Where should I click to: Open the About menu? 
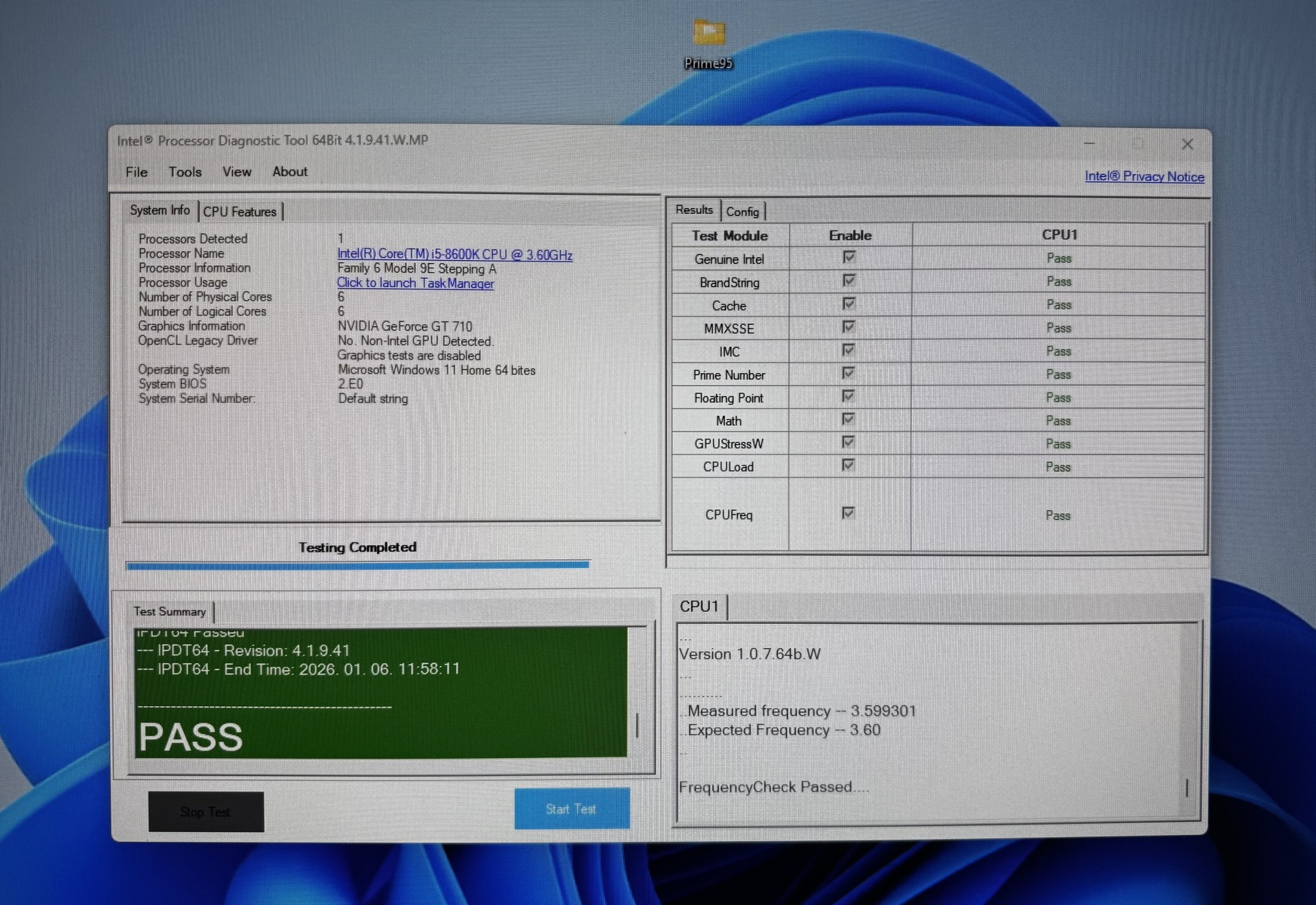click(289, 172)
